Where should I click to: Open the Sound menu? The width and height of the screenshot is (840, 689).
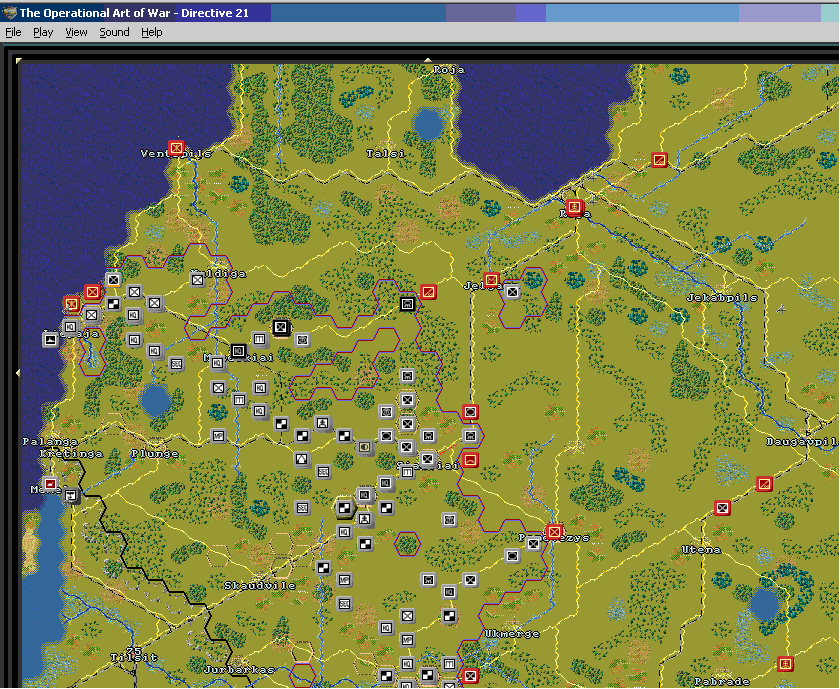[x=114, y=32]
